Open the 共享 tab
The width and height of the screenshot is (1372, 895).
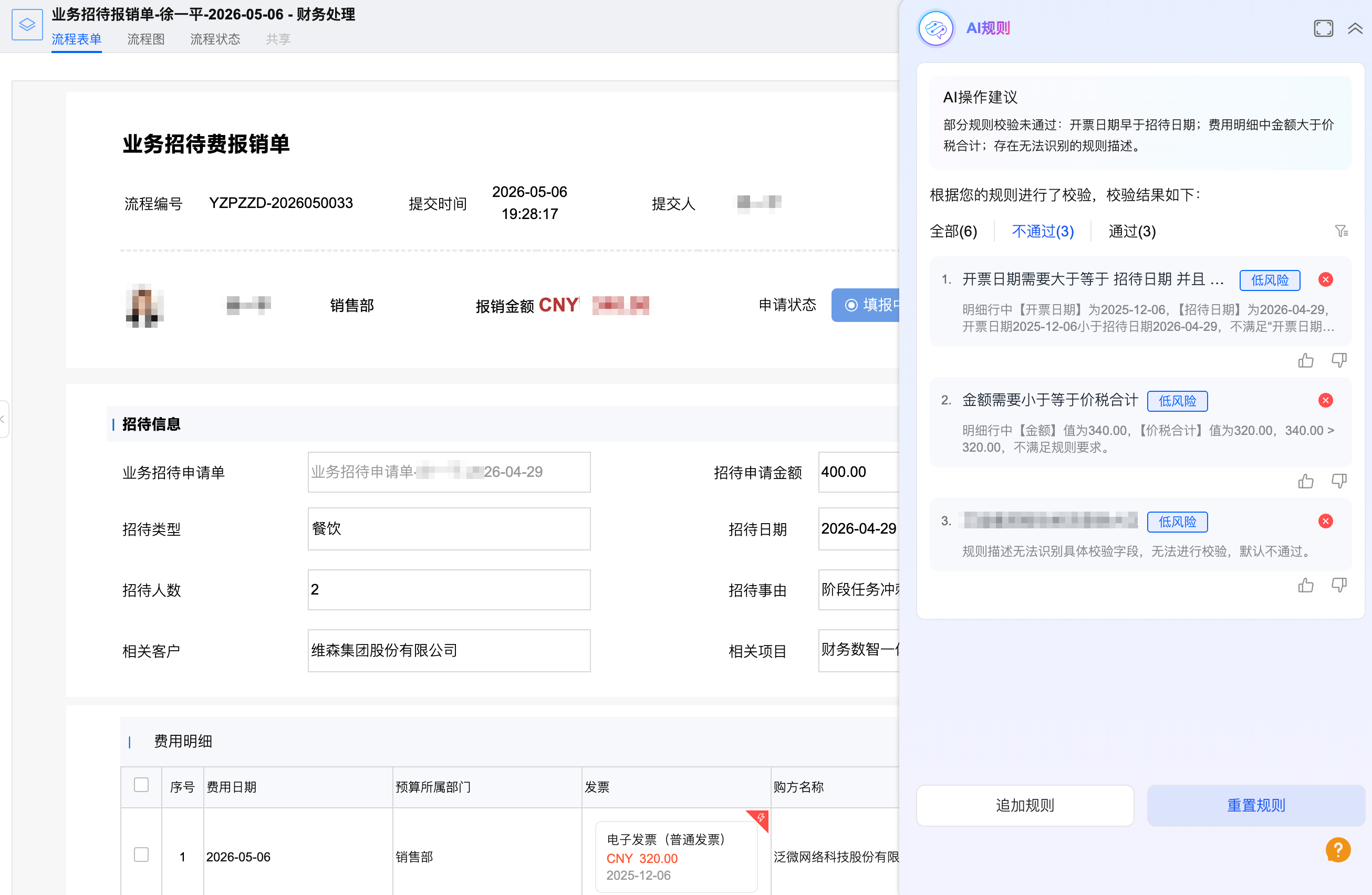click(x=278, y=39)
